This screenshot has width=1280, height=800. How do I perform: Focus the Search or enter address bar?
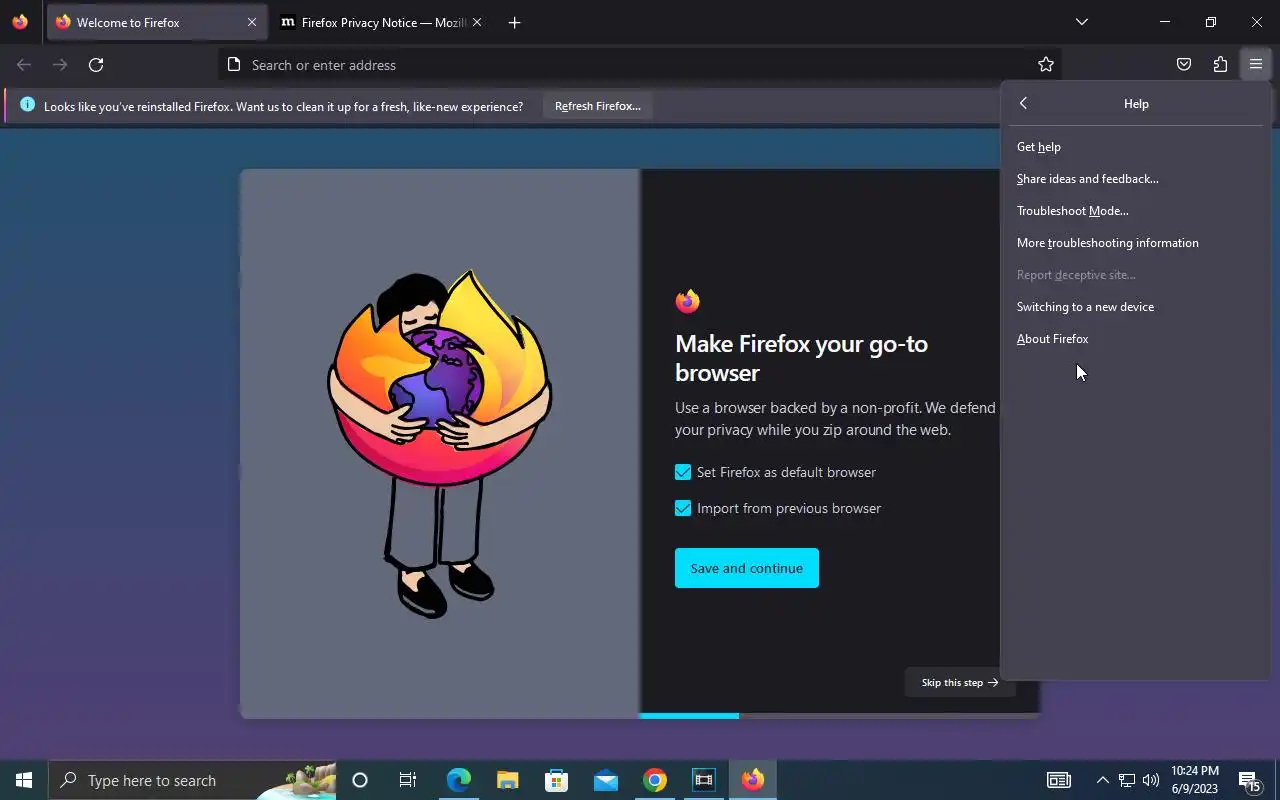click(640, 65)
